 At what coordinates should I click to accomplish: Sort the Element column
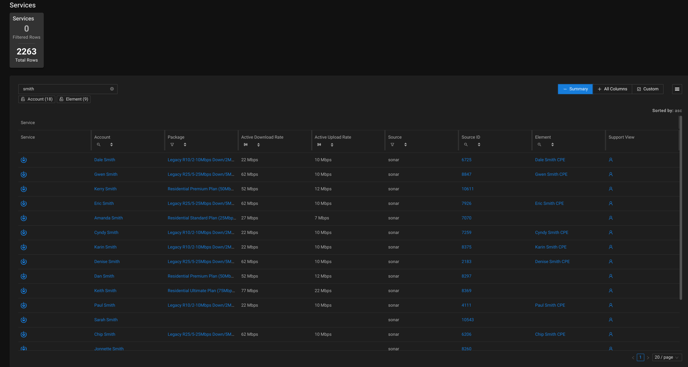[552, 144]
